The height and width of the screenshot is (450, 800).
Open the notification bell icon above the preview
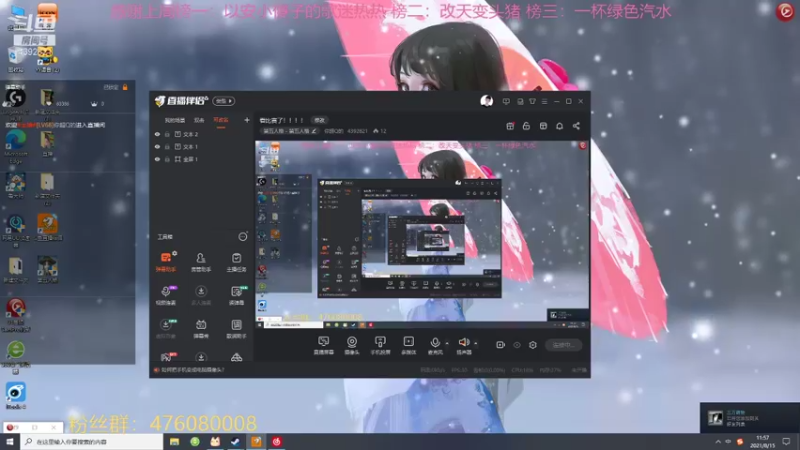(x=560, y=126)
